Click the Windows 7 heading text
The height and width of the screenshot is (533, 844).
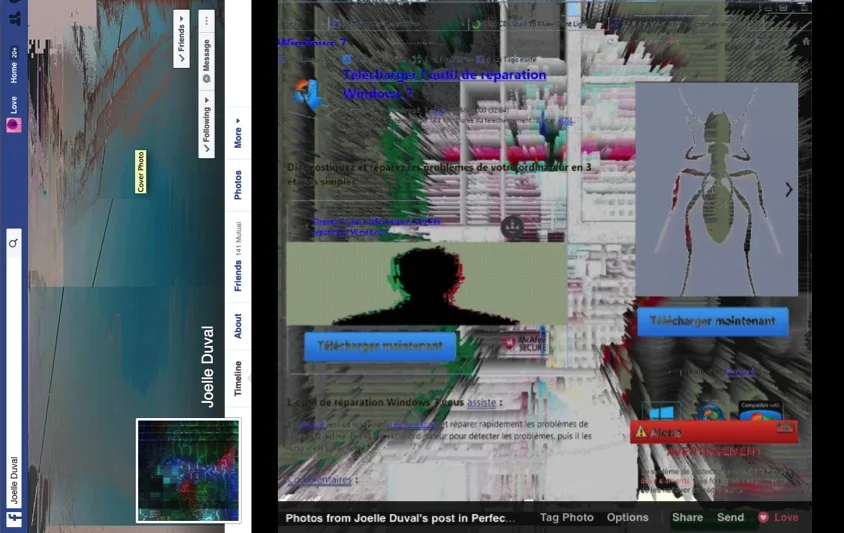[312, 43]
